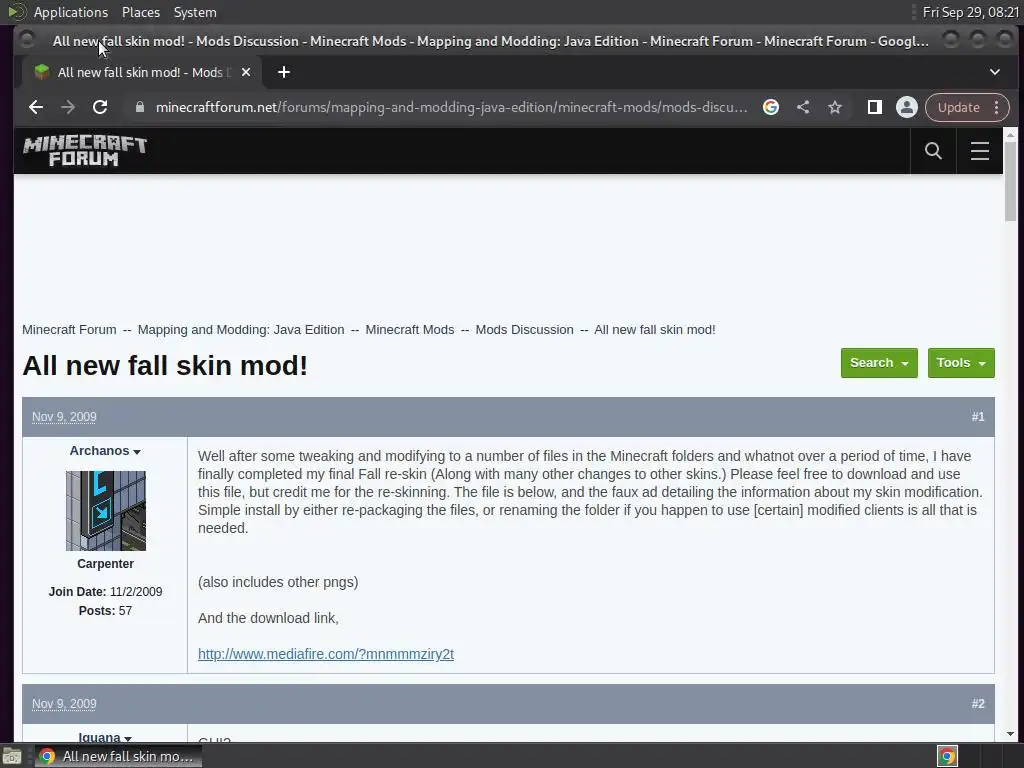Click the window title bar text

point(490,41)
